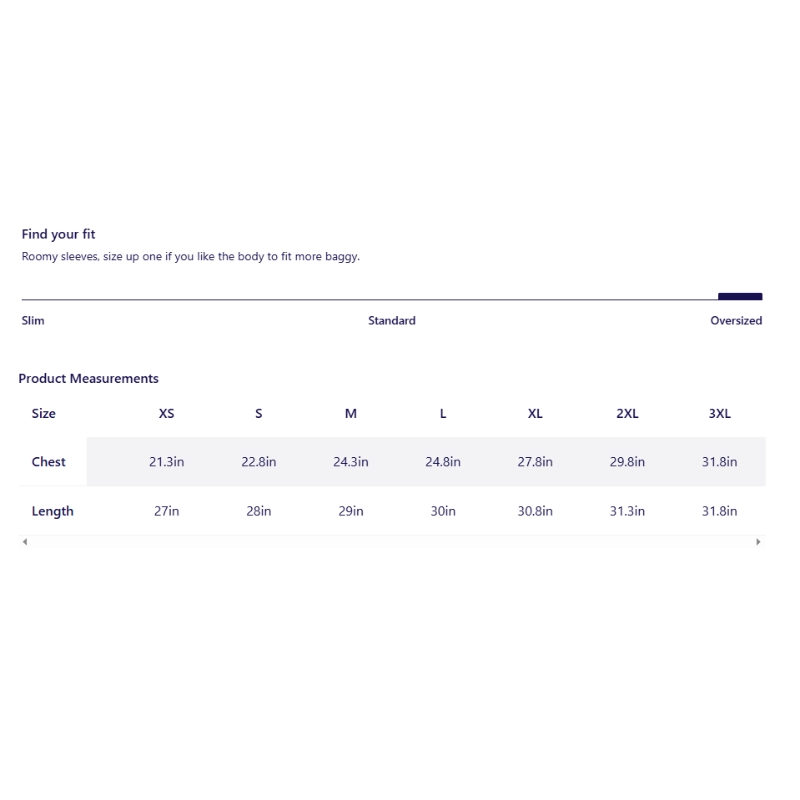Image resolution: width=800 pixels, height=800 pixels.
Task: Click the 24.3in chest value for M
Action: (351, 462)
